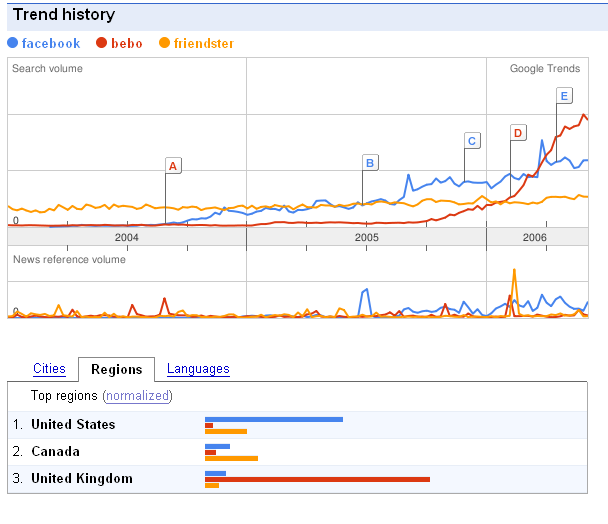Open red flag marker D
Screen dimensions: 608x524
tap(517, 133)
